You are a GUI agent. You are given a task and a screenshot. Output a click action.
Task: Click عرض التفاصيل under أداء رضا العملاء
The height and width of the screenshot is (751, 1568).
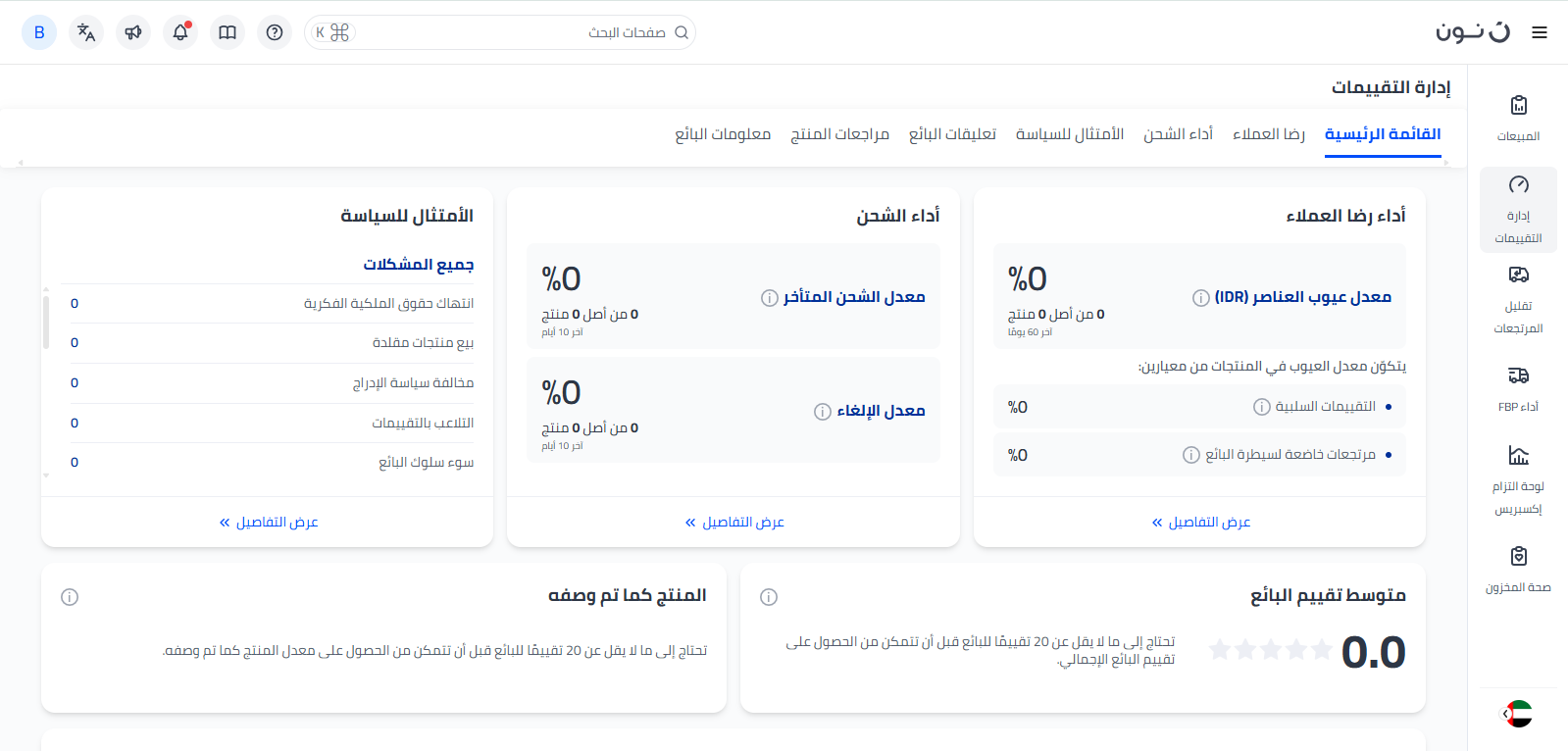pyautogui.click(x=1200, y=523)
